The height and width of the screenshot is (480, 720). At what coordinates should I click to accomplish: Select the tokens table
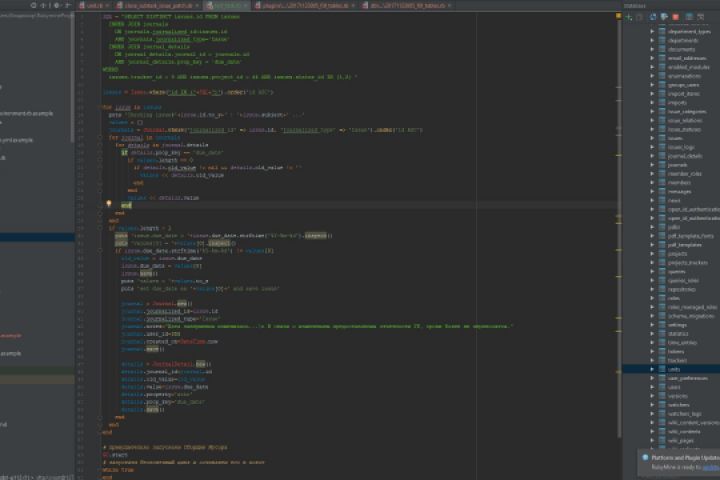[676, 351]
